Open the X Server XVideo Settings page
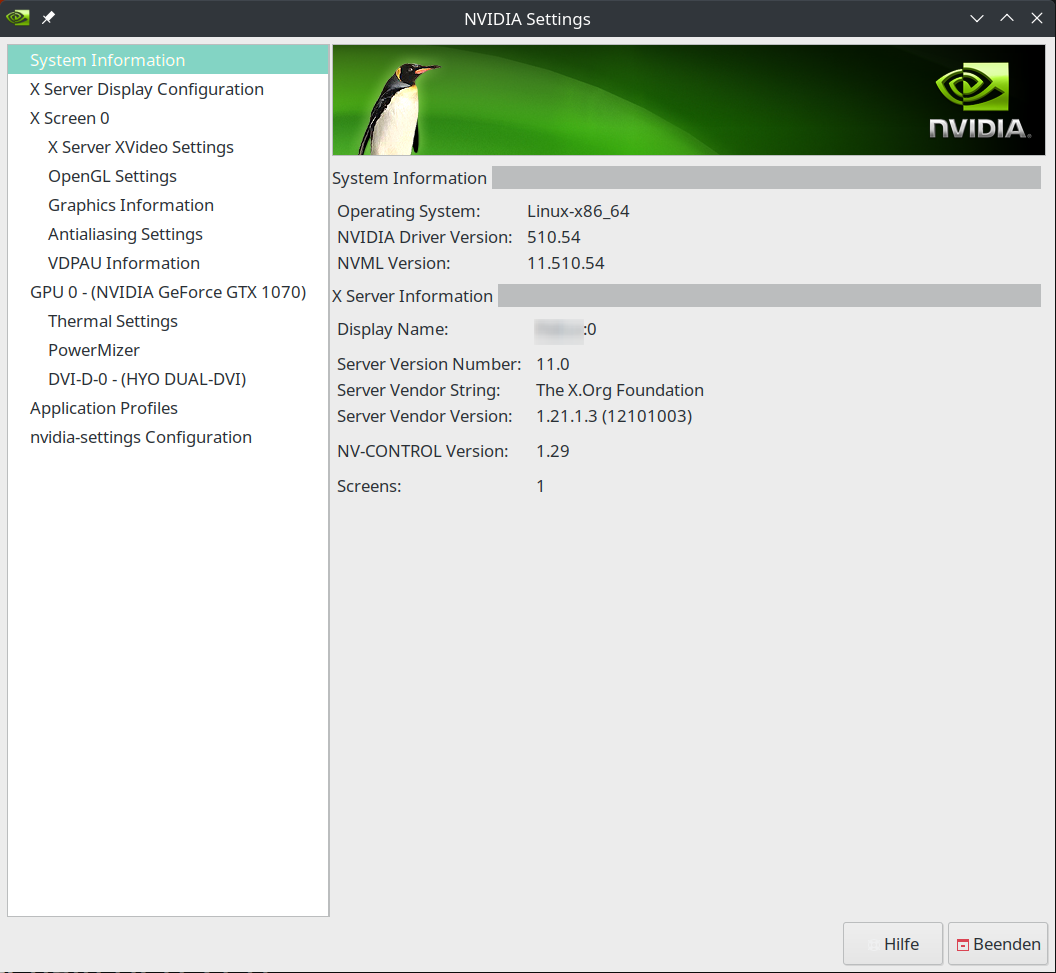The height and width of the screenshot is (973, 1056). [140, 146]
